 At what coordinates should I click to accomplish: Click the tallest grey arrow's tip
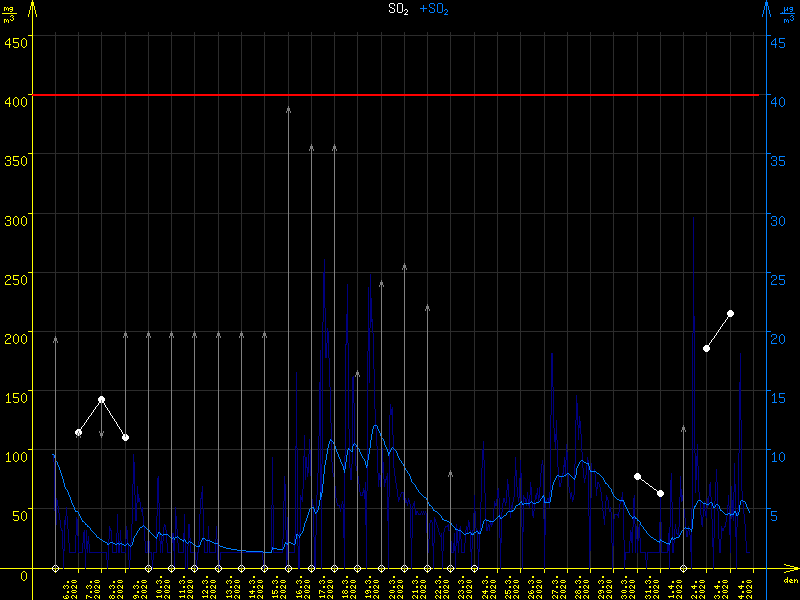pyautogui.click(x=288, y=108)
